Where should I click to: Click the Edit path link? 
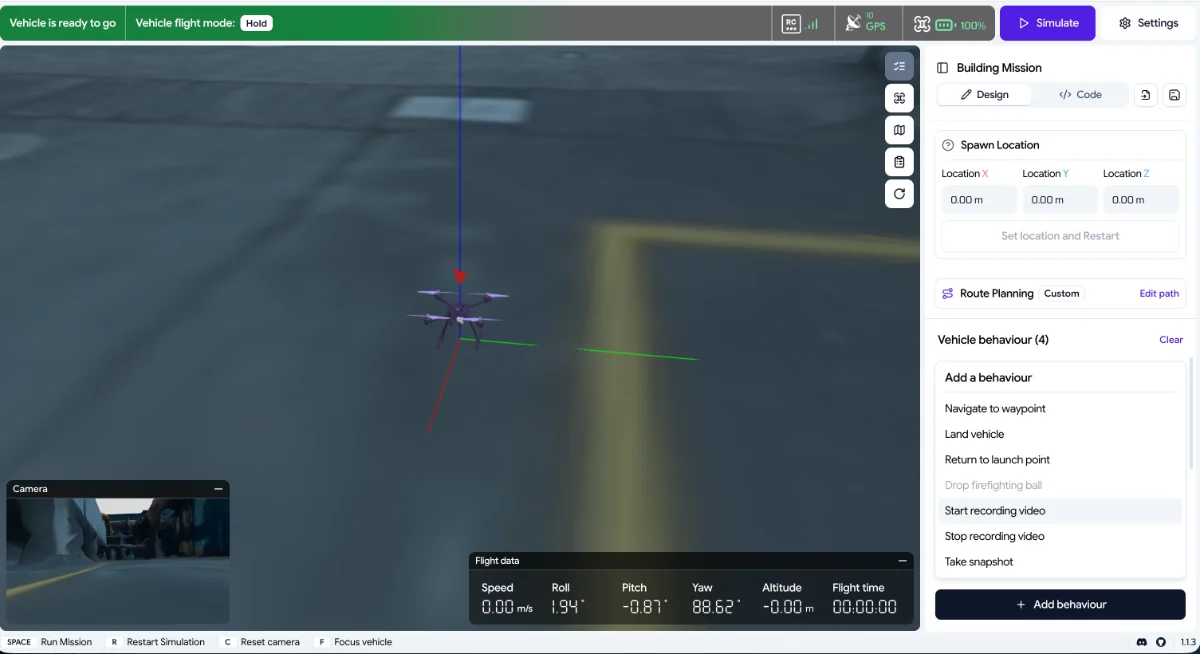click(x=1159, y=294)
